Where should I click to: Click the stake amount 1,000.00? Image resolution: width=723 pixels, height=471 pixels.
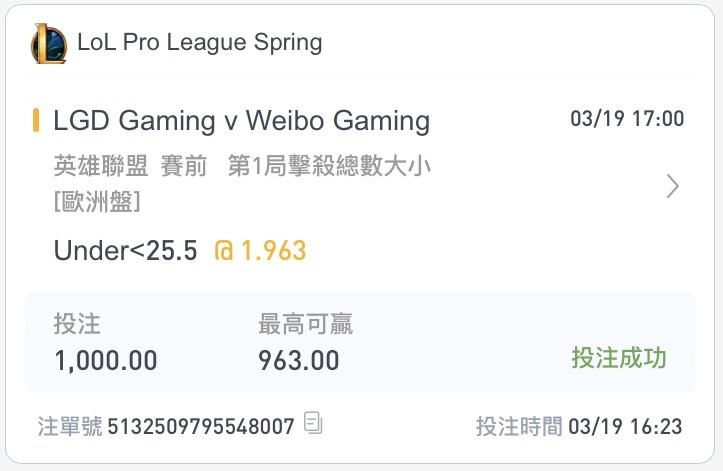[x=106, y=360]
